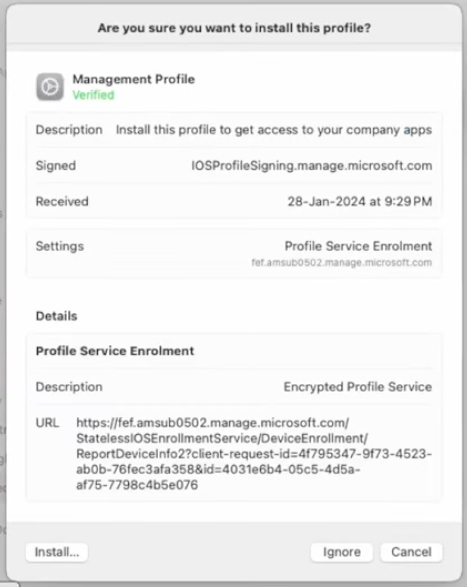Click the Settings row label
The image size is (467, 587).
point(60,246)
